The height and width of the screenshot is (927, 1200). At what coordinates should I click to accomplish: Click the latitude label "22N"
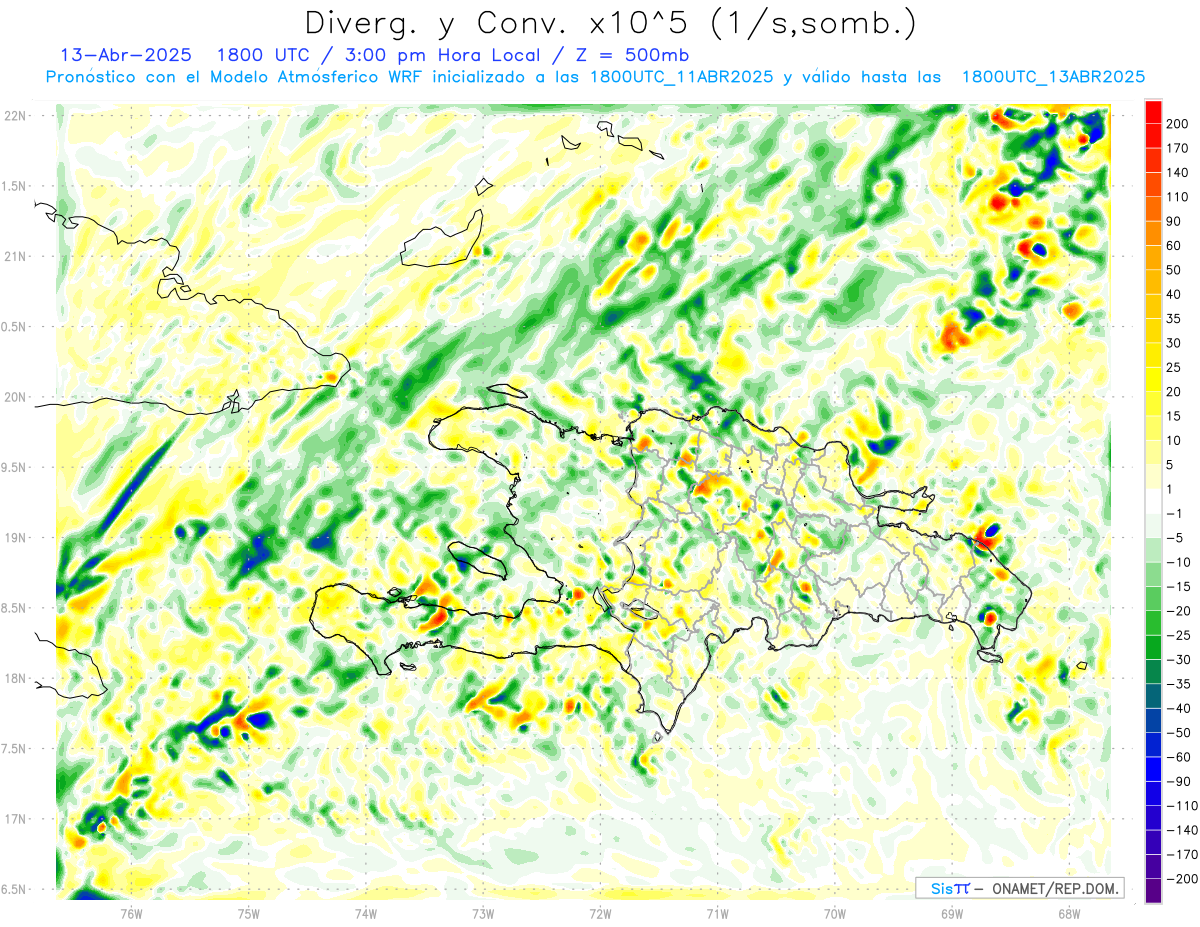click(x=15, y=115)
